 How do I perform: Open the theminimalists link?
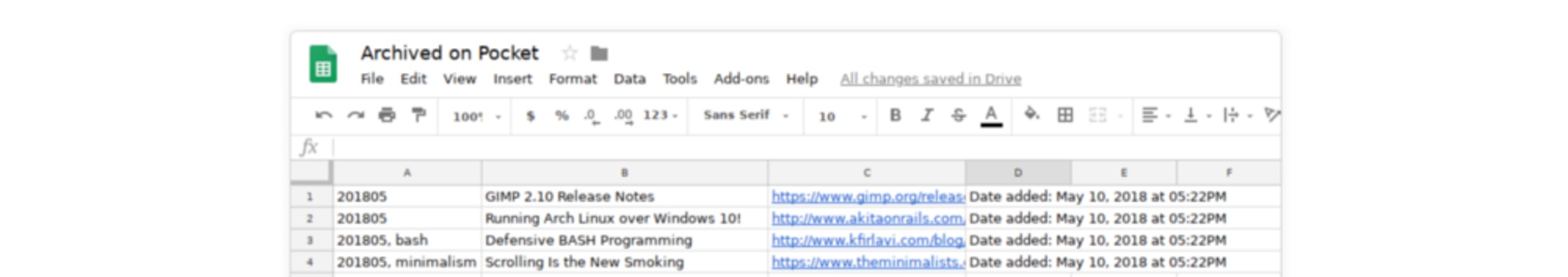868,263
